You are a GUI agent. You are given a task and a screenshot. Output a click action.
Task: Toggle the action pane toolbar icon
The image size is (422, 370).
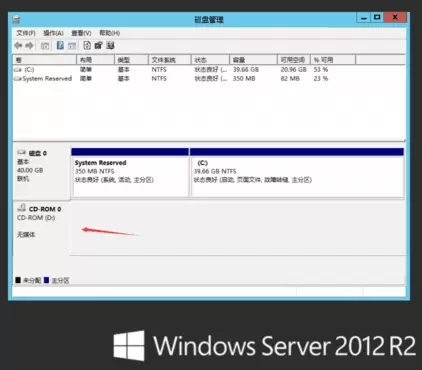(x=72, y=46)
